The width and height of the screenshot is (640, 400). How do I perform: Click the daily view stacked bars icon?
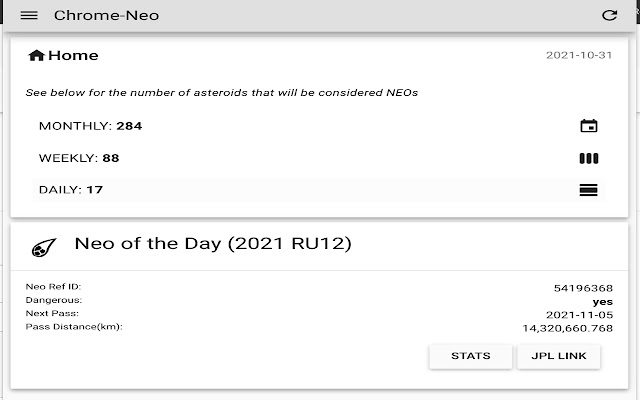[589, 190]
